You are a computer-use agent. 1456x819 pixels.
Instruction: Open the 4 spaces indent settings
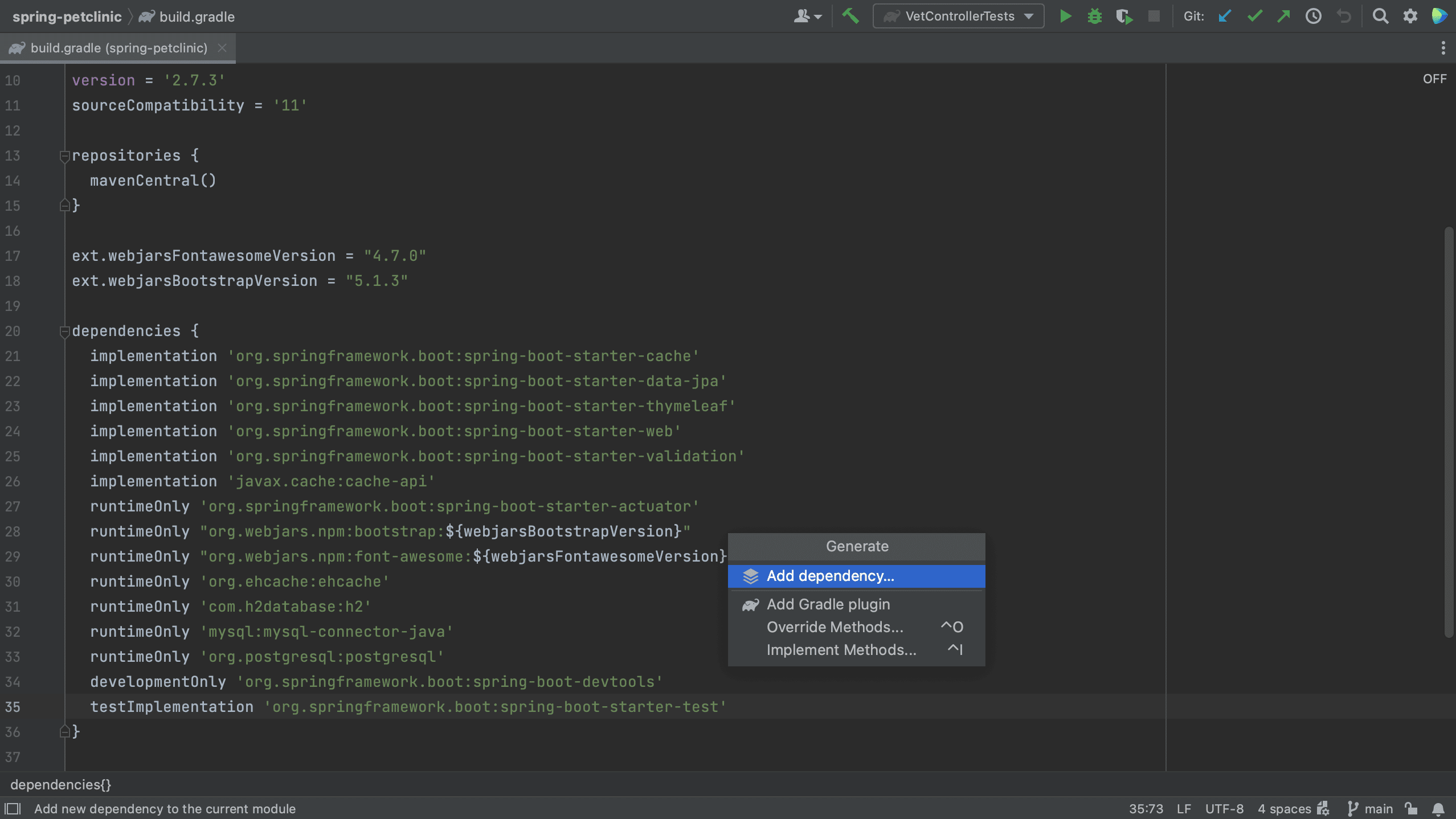(x=1284, y=809)
